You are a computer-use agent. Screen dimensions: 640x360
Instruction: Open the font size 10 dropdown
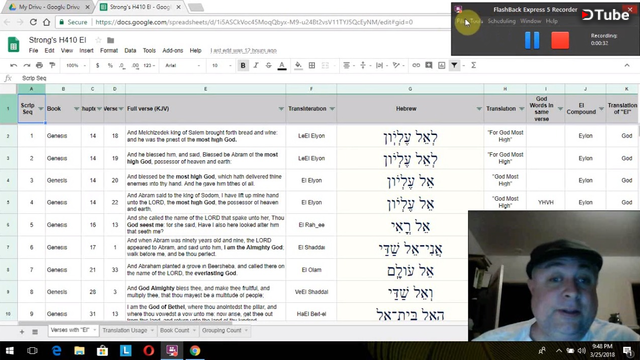[221, 65]
